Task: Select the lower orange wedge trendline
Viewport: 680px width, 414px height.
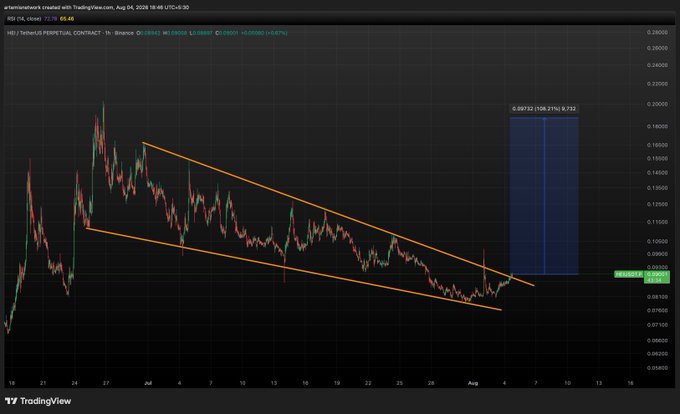Action: point(294,269)
